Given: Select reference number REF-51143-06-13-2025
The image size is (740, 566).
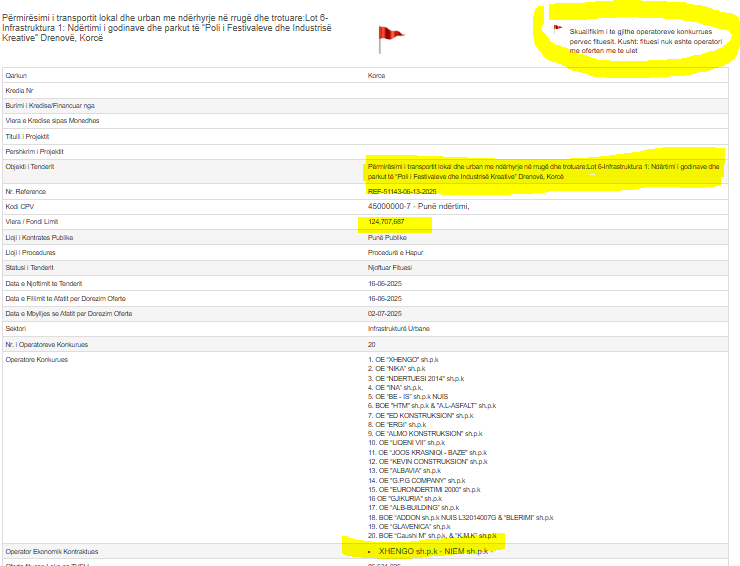Looking at the screenshot, I should [x=403, y=191].
